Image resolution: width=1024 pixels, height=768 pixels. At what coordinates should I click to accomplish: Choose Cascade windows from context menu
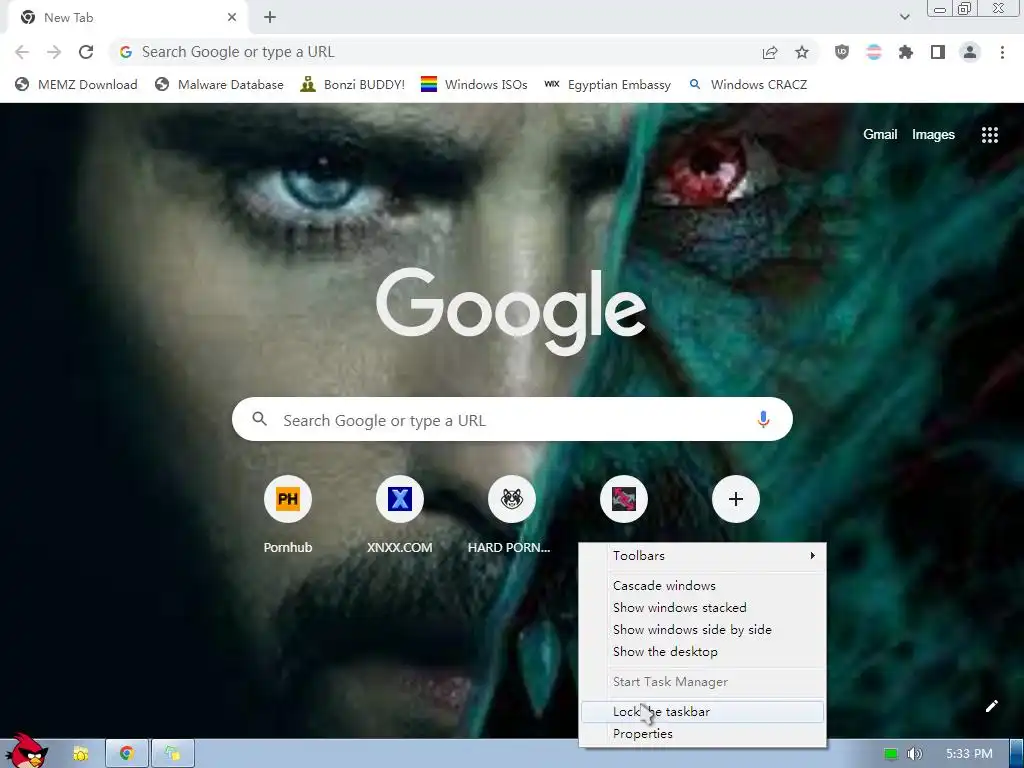tap(703, 586)
